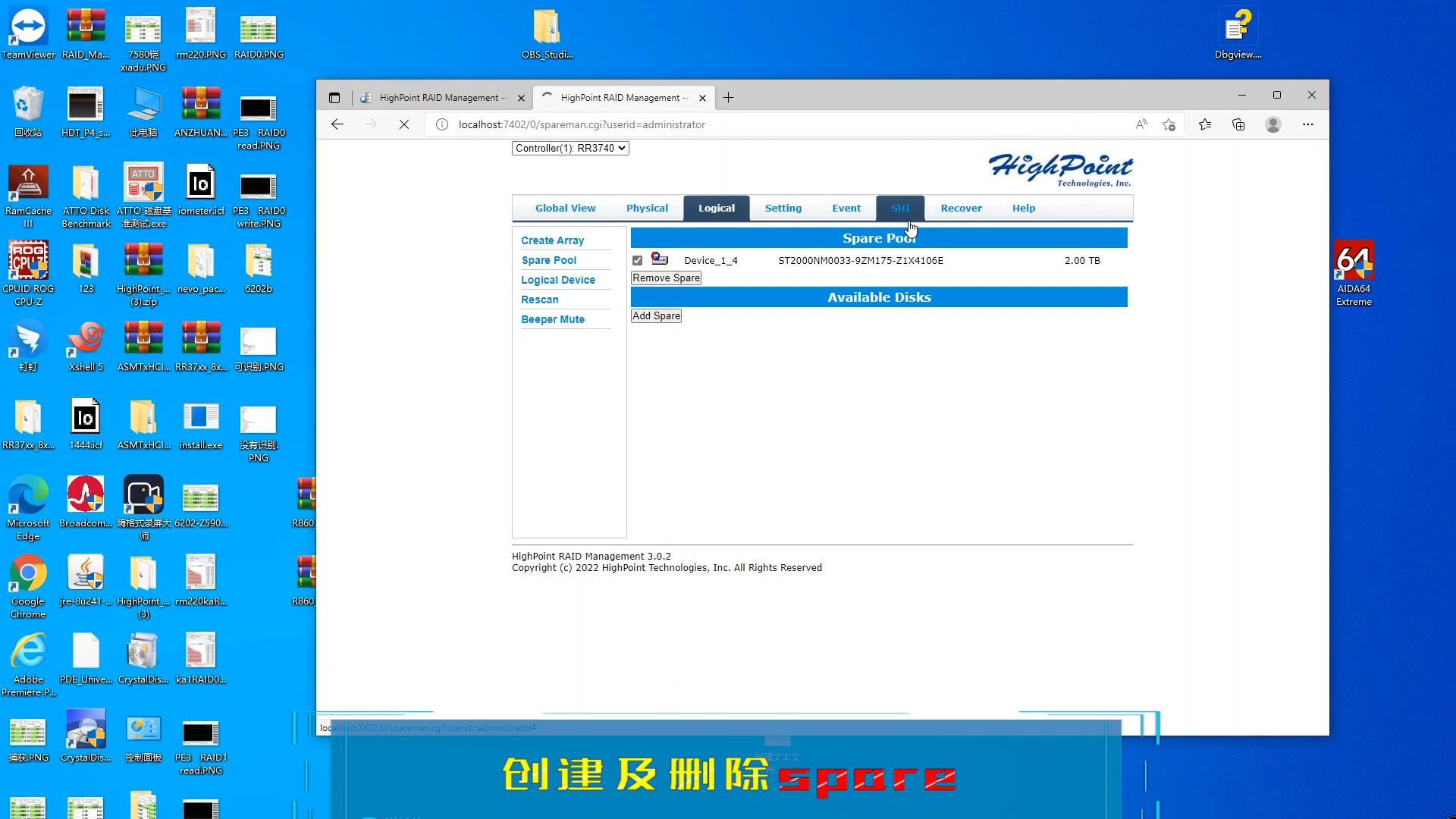The height and width of the screenshot is (819, 1456).
Task: Open the Collections icon
Action: tap(1238, 124)
